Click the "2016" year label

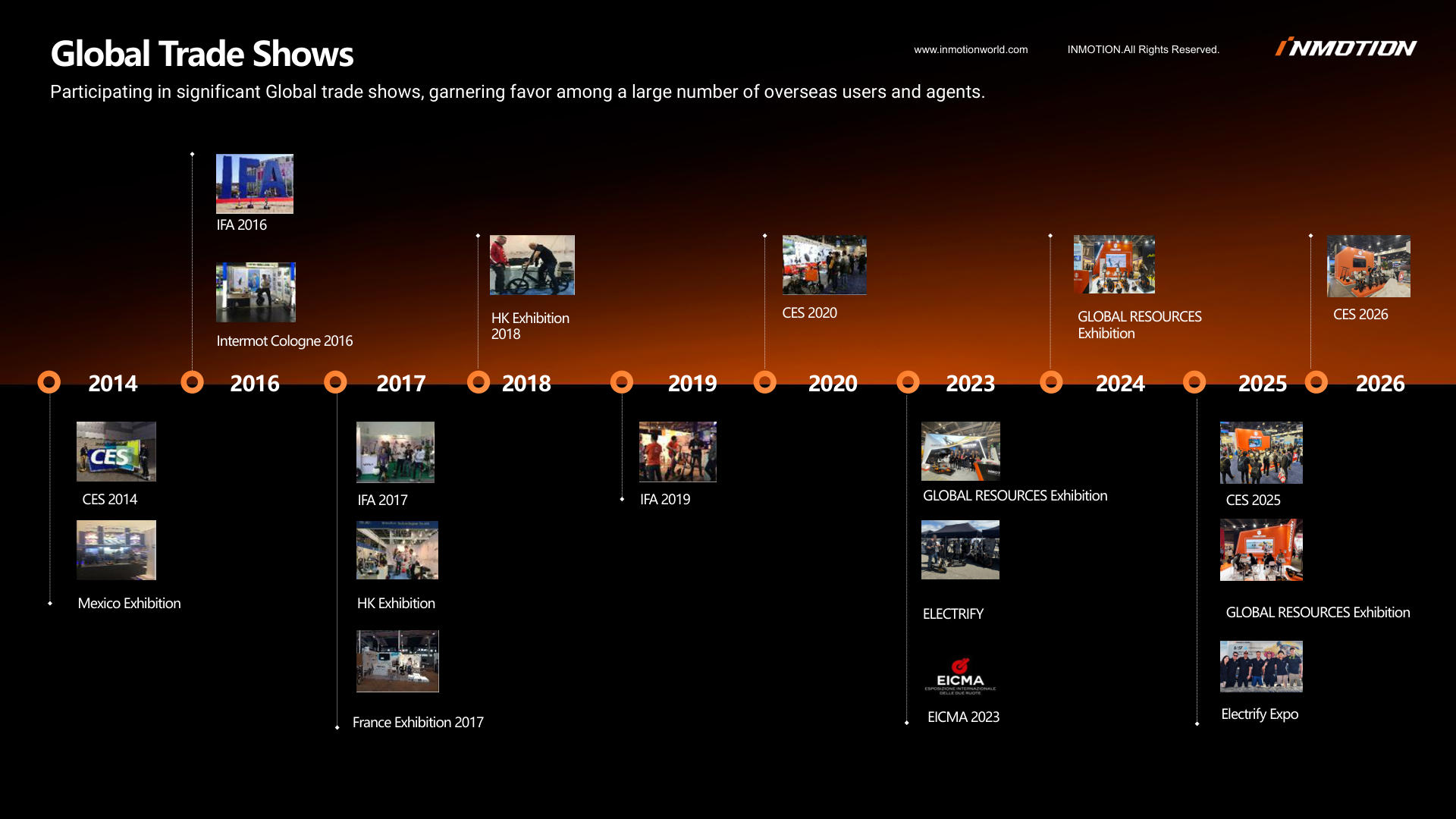255,384
